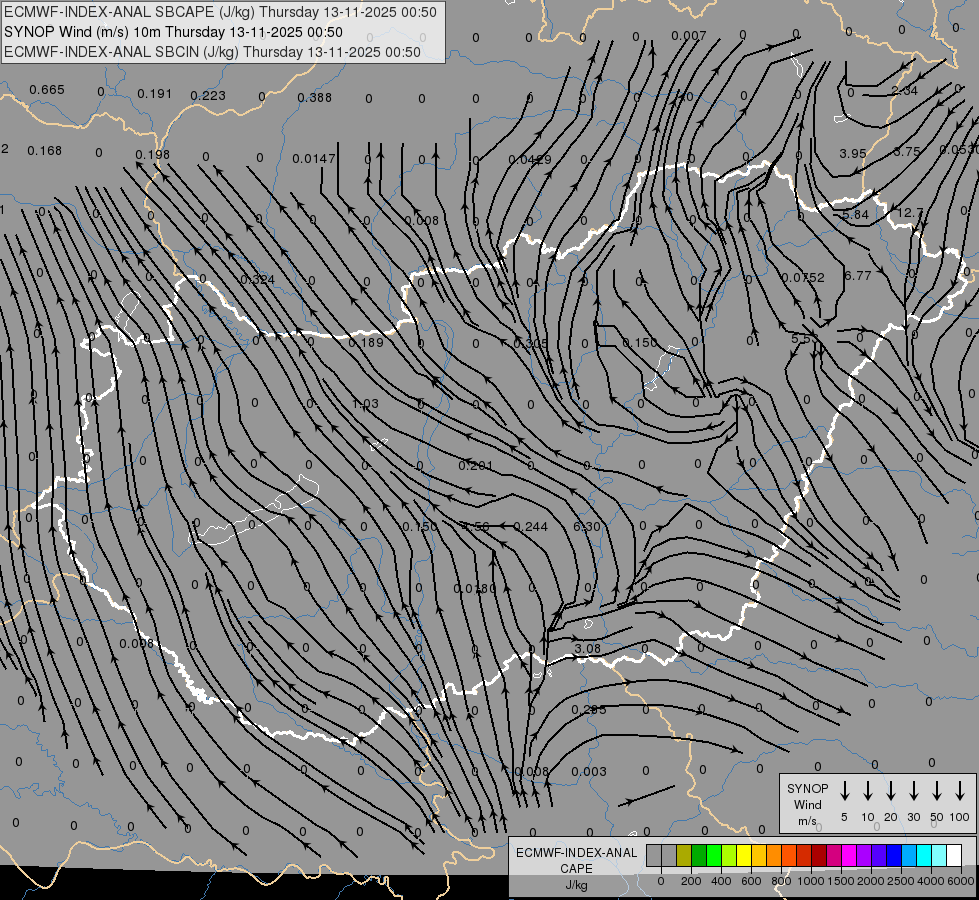
Task: Click the SBCAPE title line at top
Action: 220,12
